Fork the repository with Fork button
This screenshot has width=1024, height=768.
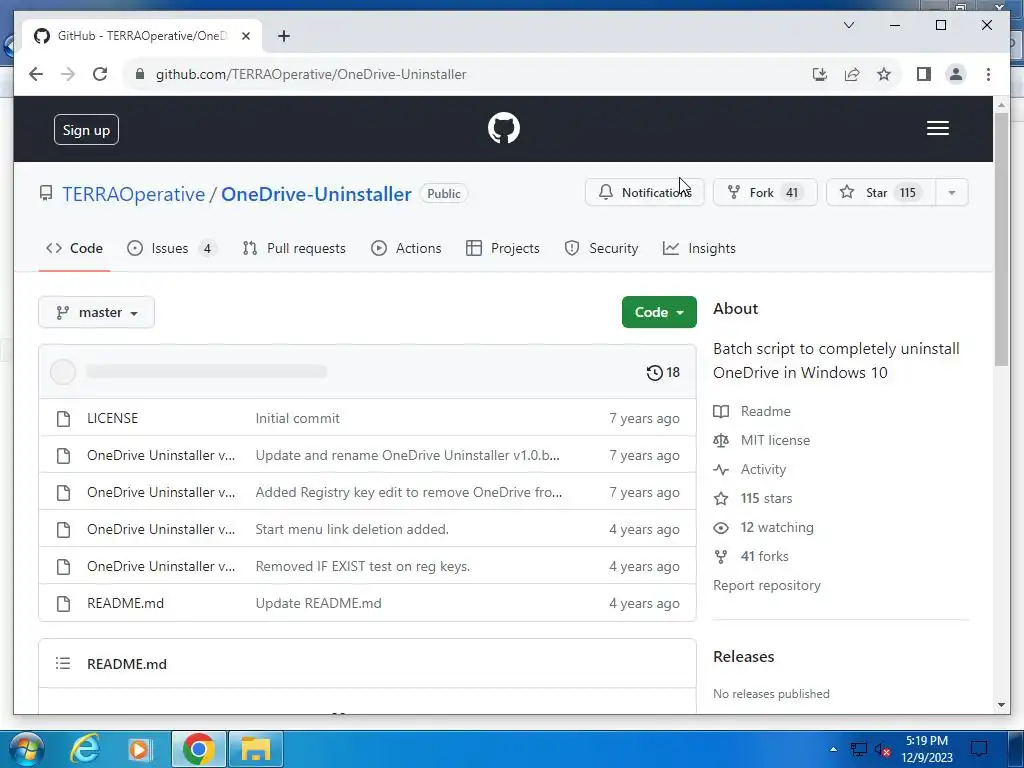click(x=765, y=193)
